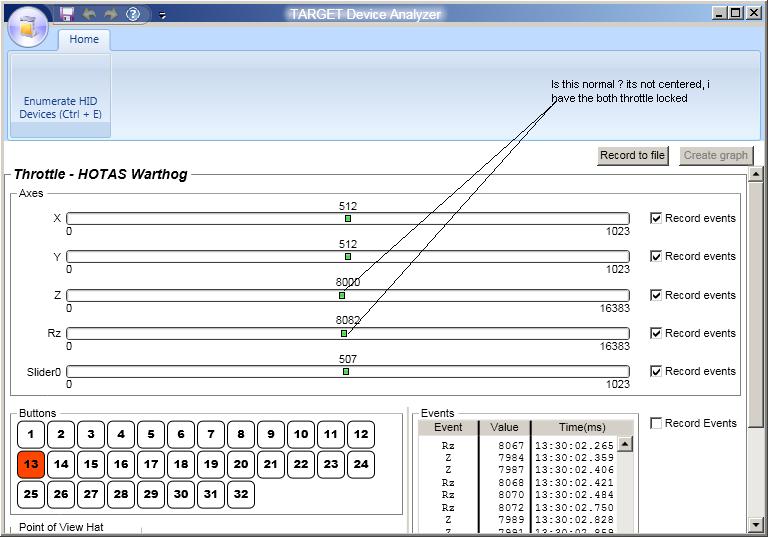Viewport: 768px width, 537px height.
Task: Click the Redo arrow in quick access toolbar
Action: coord(110,14)
